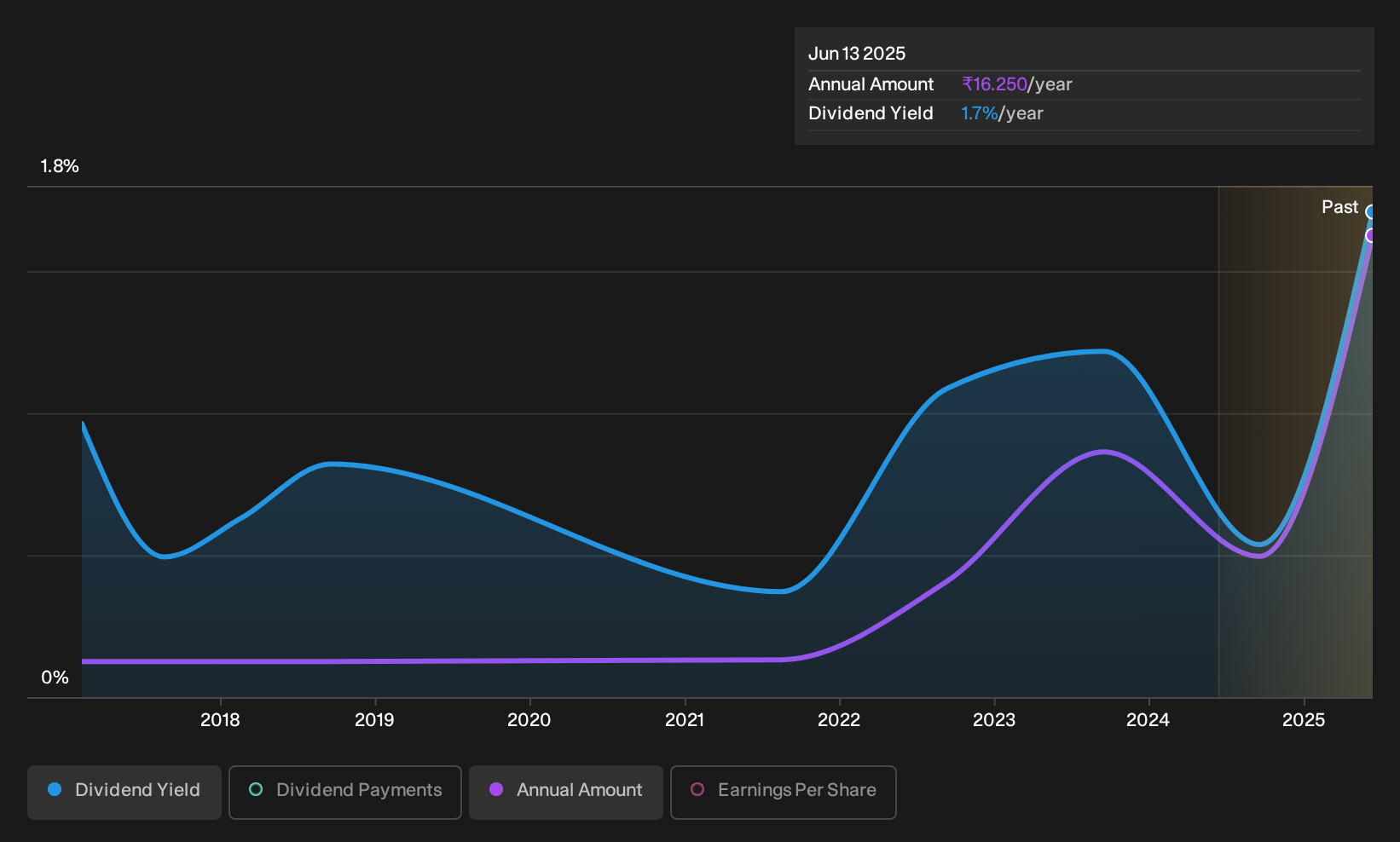This screenshot has width=1400, height=842.
Task: Click the blue Dividend Yield legend dot
Action: (55, 789)
